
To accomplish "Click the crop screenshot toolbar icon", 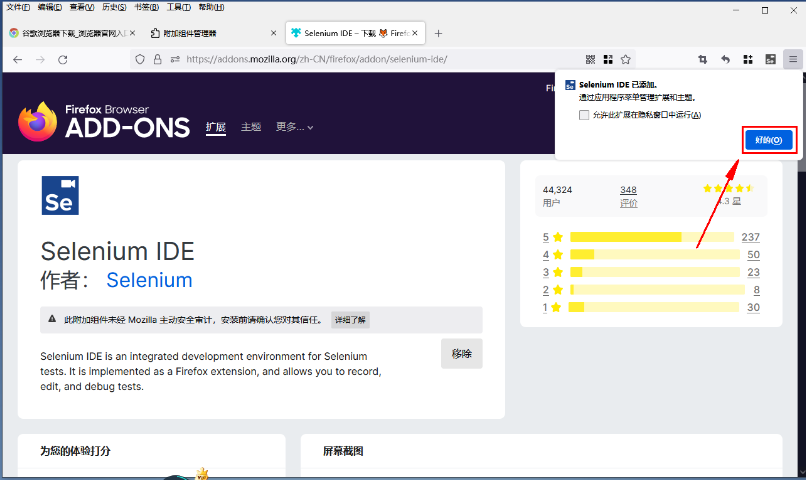I will pyautogui.click(x=703, y=60).
